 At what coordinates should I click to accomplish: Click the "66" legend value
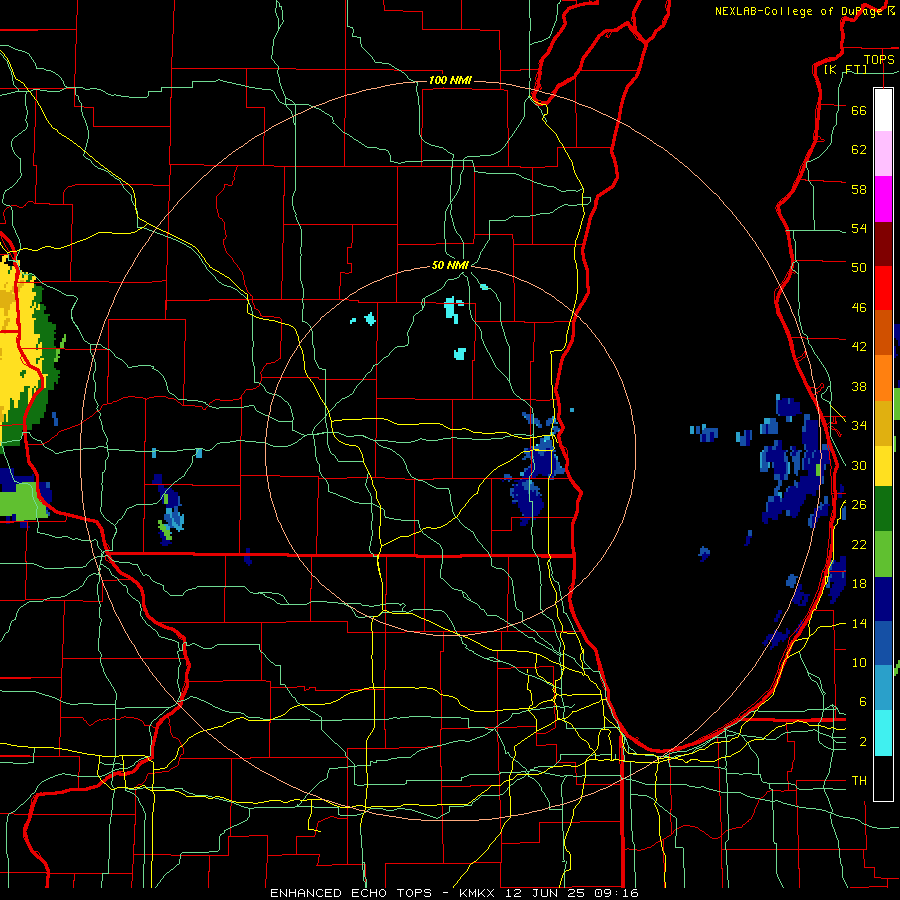859,110
